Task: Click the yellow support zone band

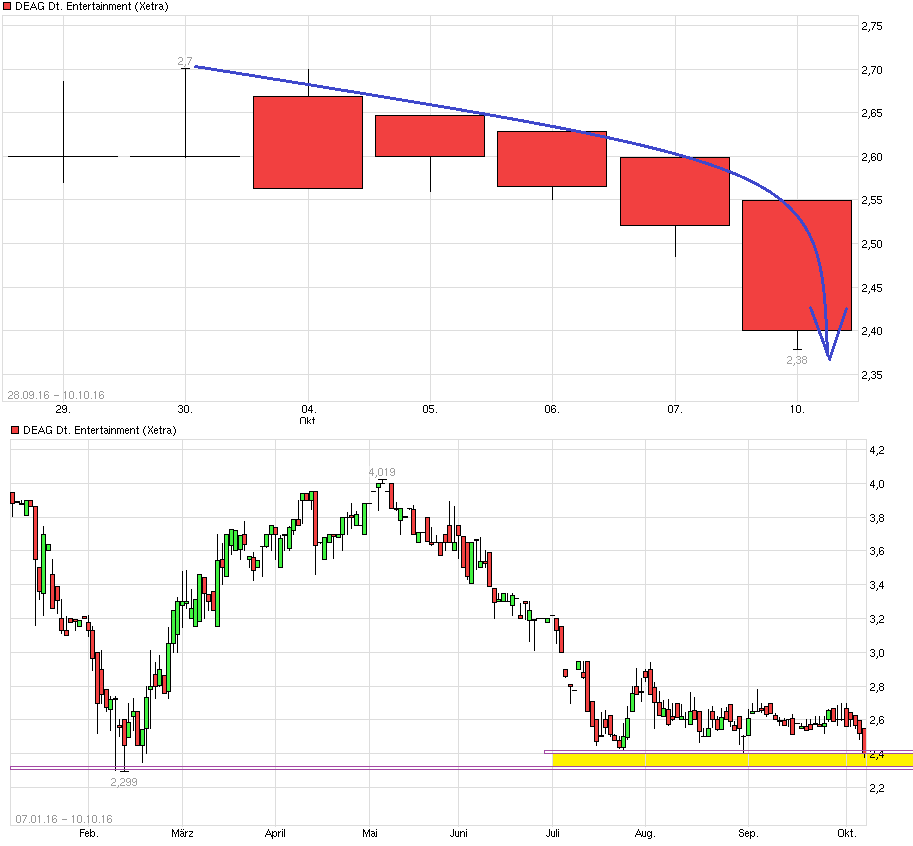Action: pyautogui.click(x=732, y=760)
